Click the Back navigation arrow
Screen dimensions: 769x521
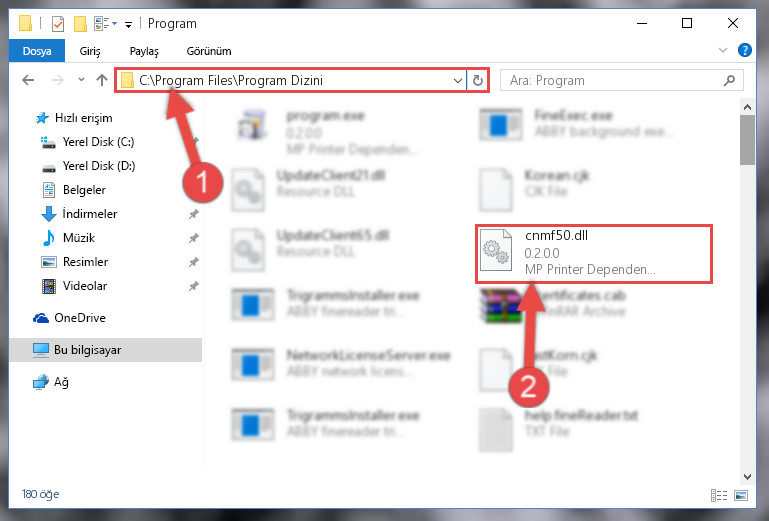28,80
